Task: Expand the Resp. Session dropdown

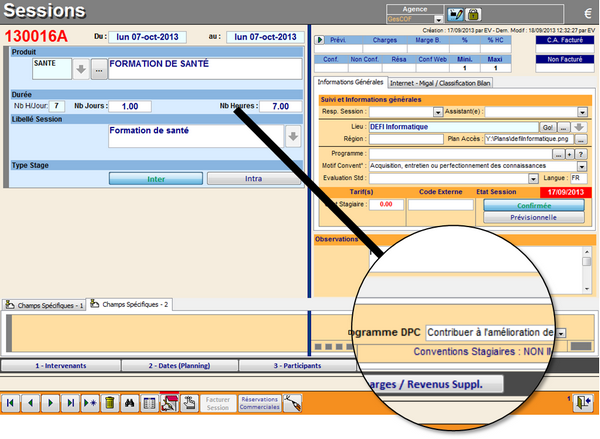Action: [440, 111]
